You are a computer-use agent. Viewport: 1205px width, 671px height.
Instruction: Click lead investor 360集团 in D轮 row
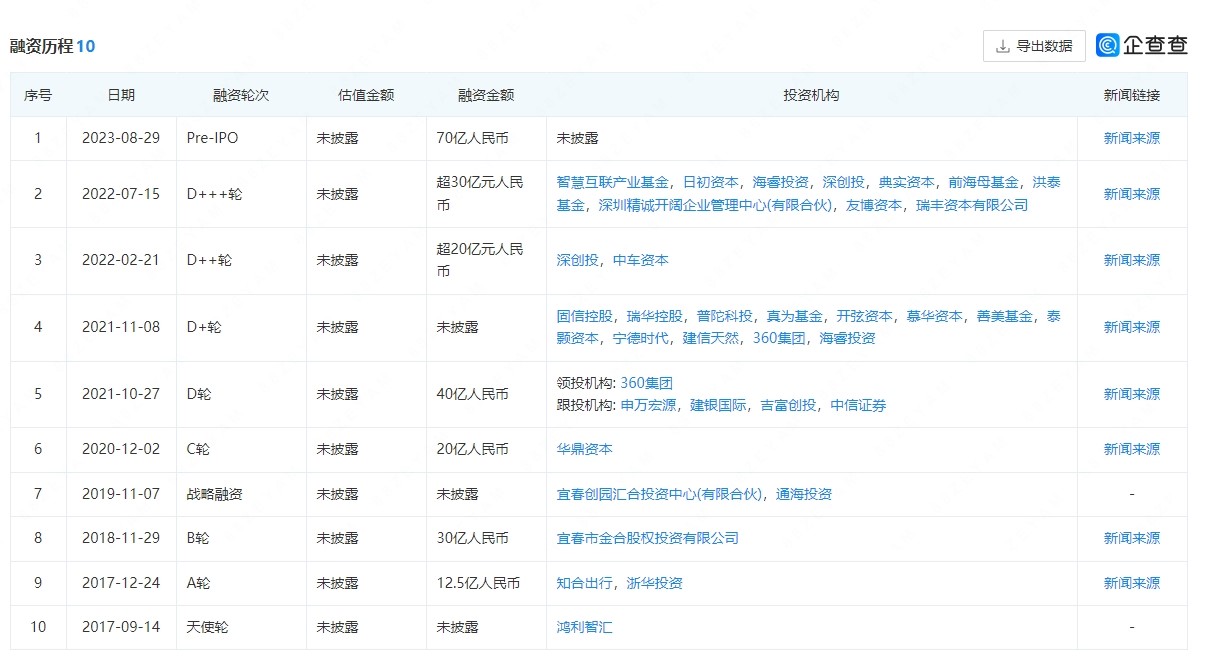646,383
